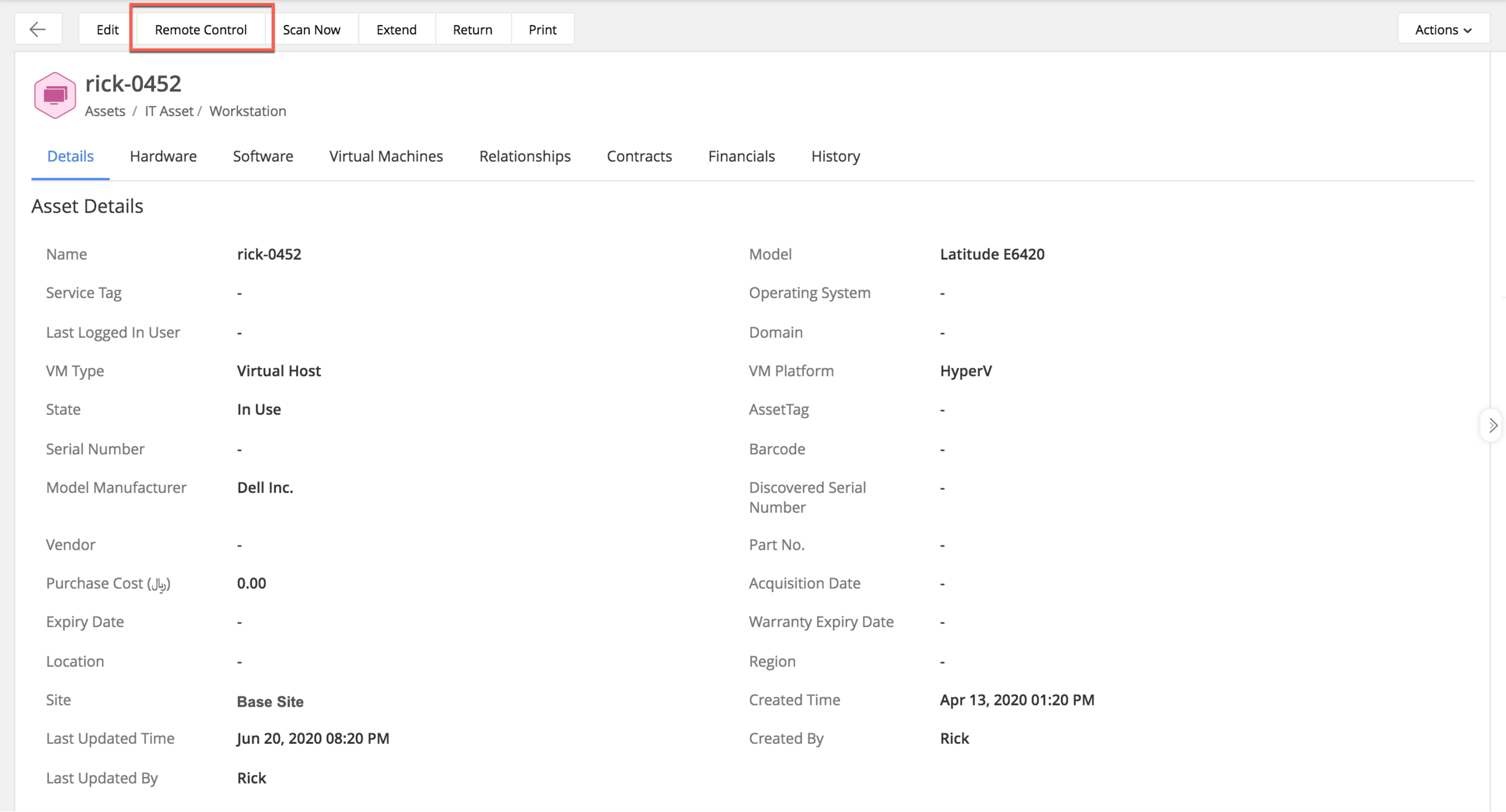The width and height of the screenshot is (1506, 812).
Task: Click Extend in the toolbar
Action: [x=396, y=29]
